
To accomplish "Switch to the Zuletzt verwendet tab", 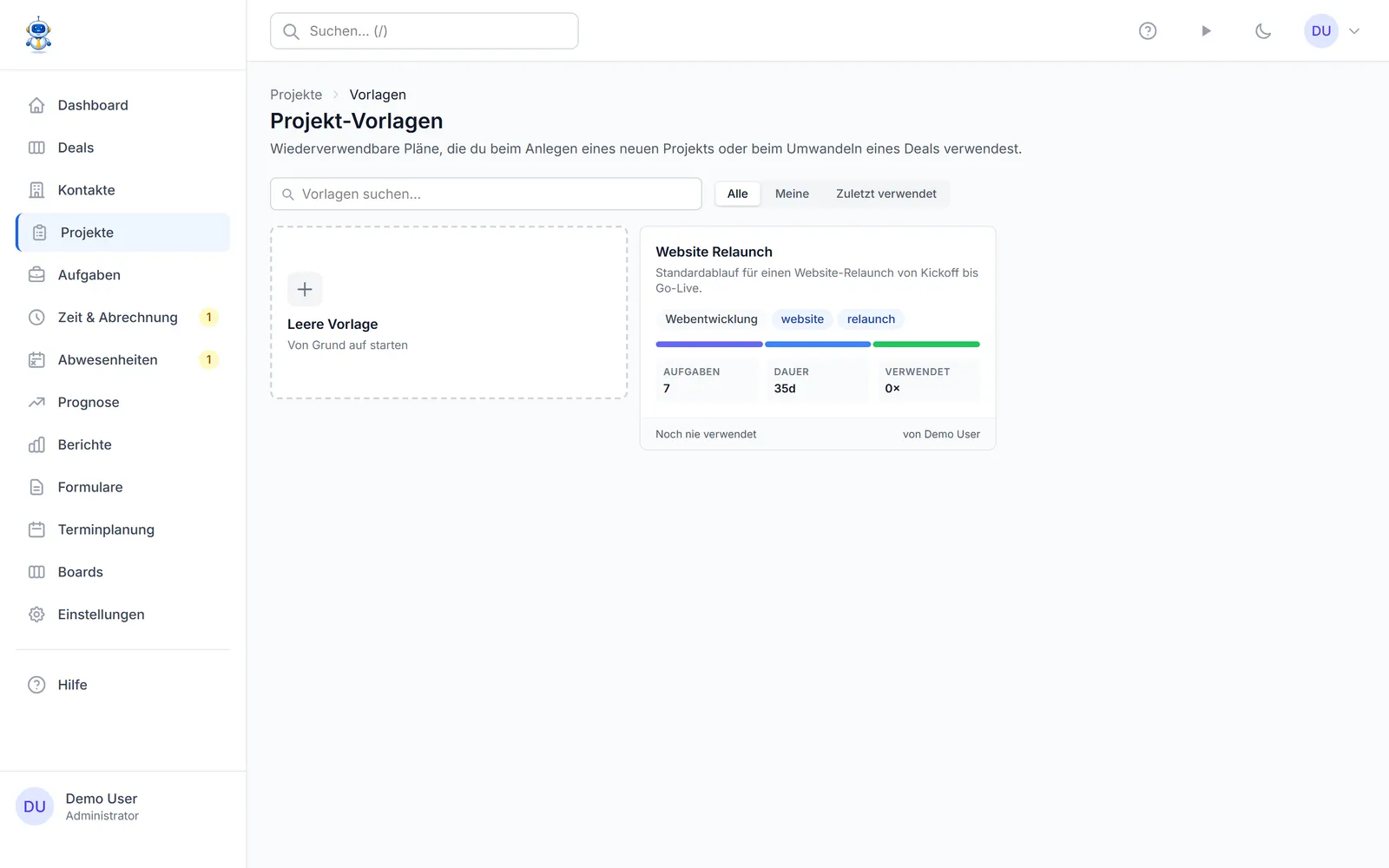I will tap(886, 194).
